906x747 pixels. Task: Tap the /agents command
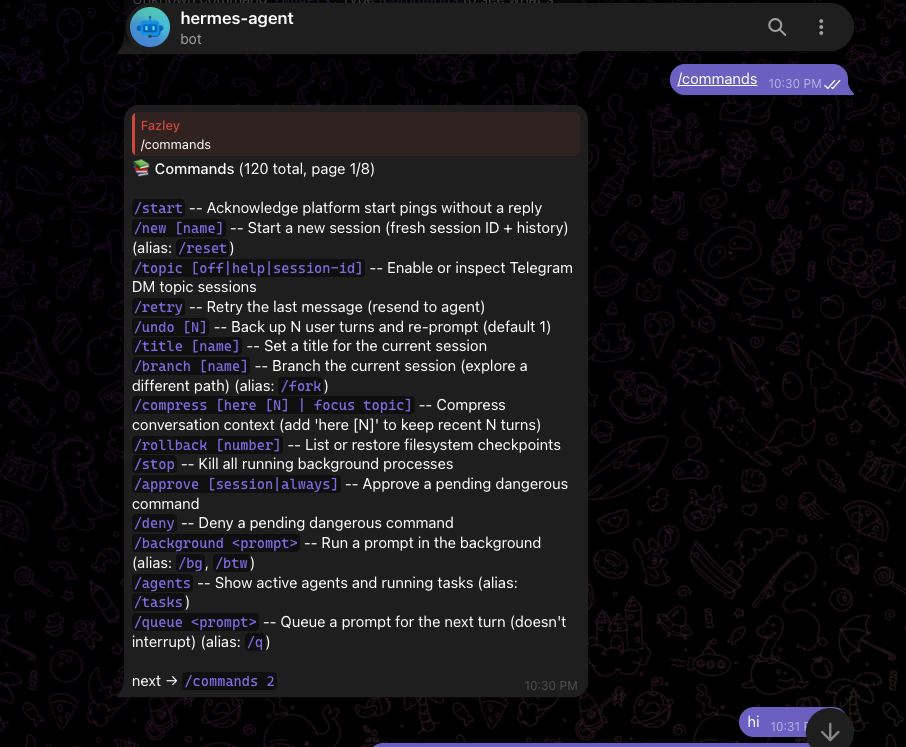[162, 584]
